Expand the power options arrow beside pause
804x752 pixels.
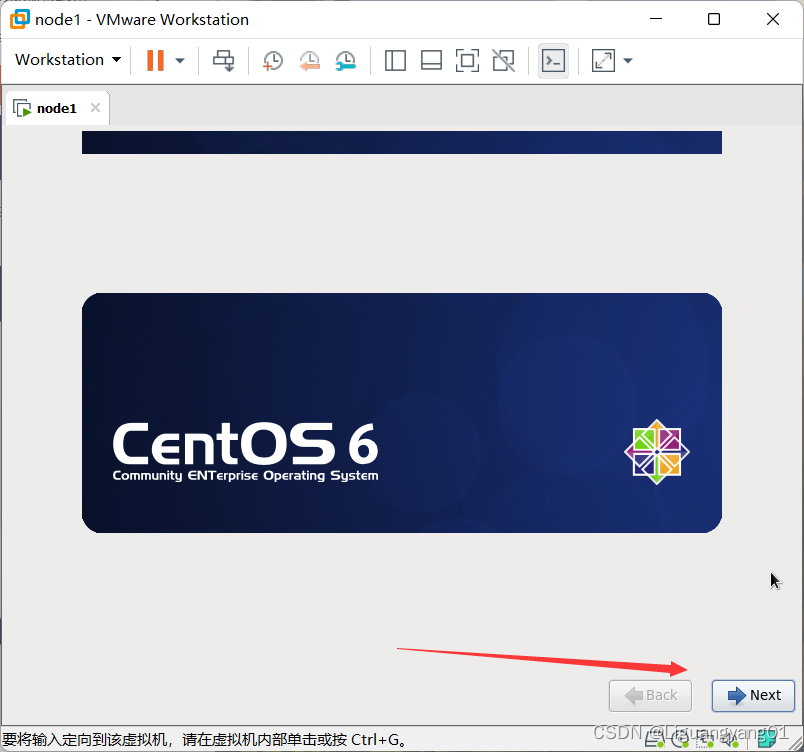[x=180, y=60]
